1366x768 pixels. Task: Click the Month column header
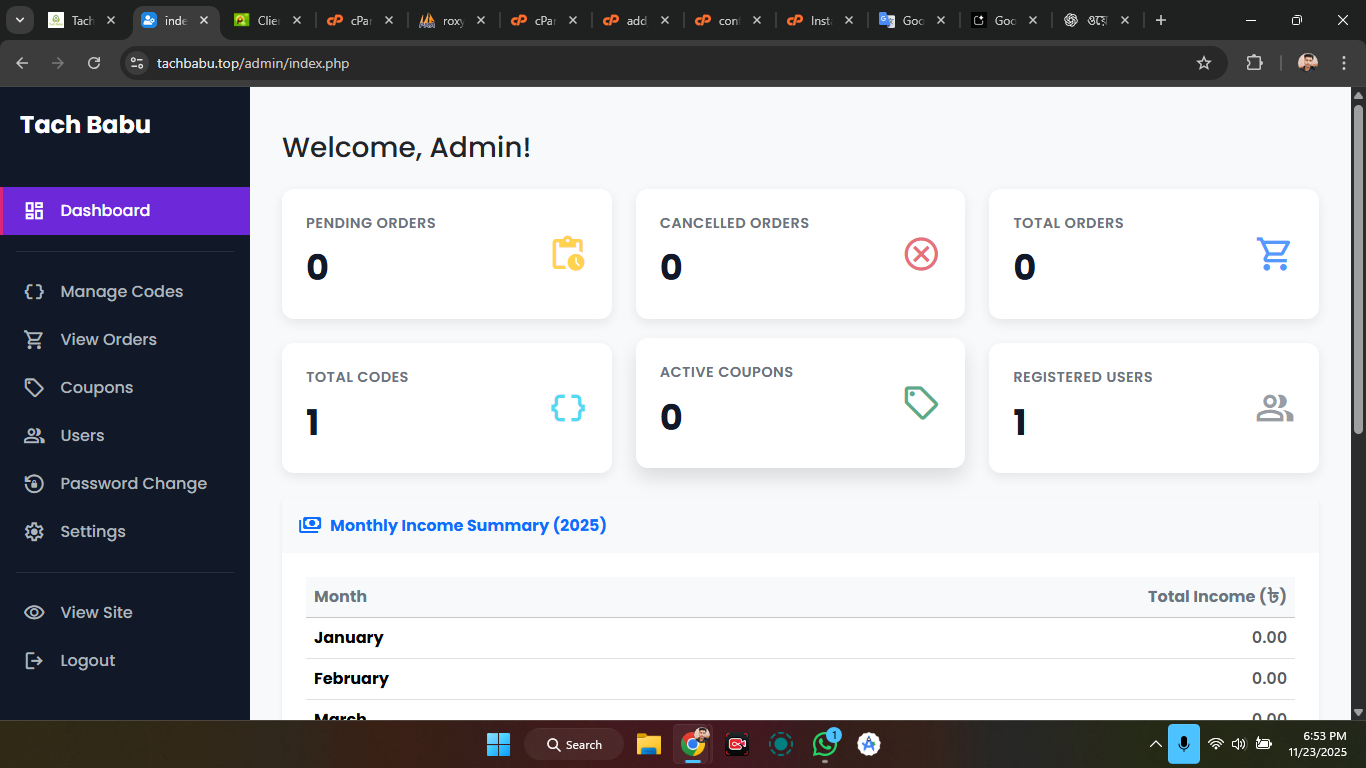(340, 597)
